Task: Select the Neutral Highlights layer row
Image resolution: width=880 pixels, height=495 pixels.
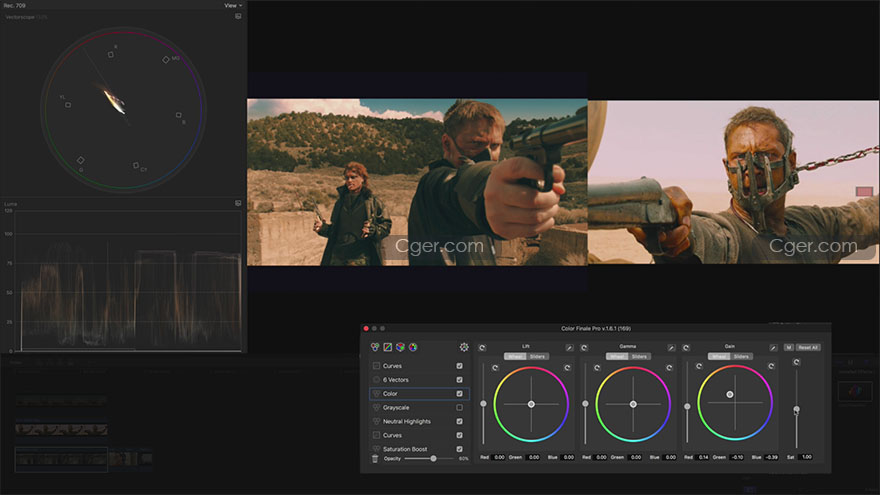Action: point(419,421)
